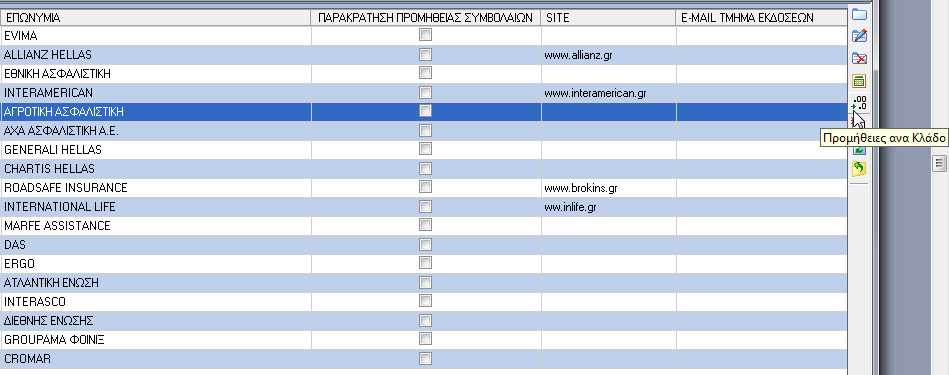This screenshot has width=949, height=375.
Task: Select the ΑΤΛΑΝΤΙΚΗ ΕΝΩΣΗ row name
Action: pos(51,282)
